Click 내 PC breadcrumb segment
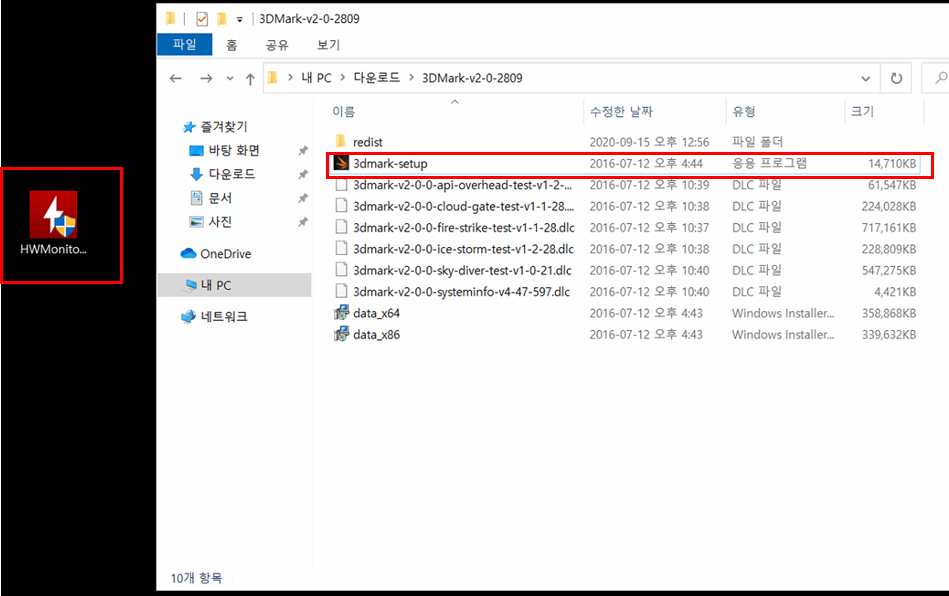The image size is (949, 596). tap(317, 77)
